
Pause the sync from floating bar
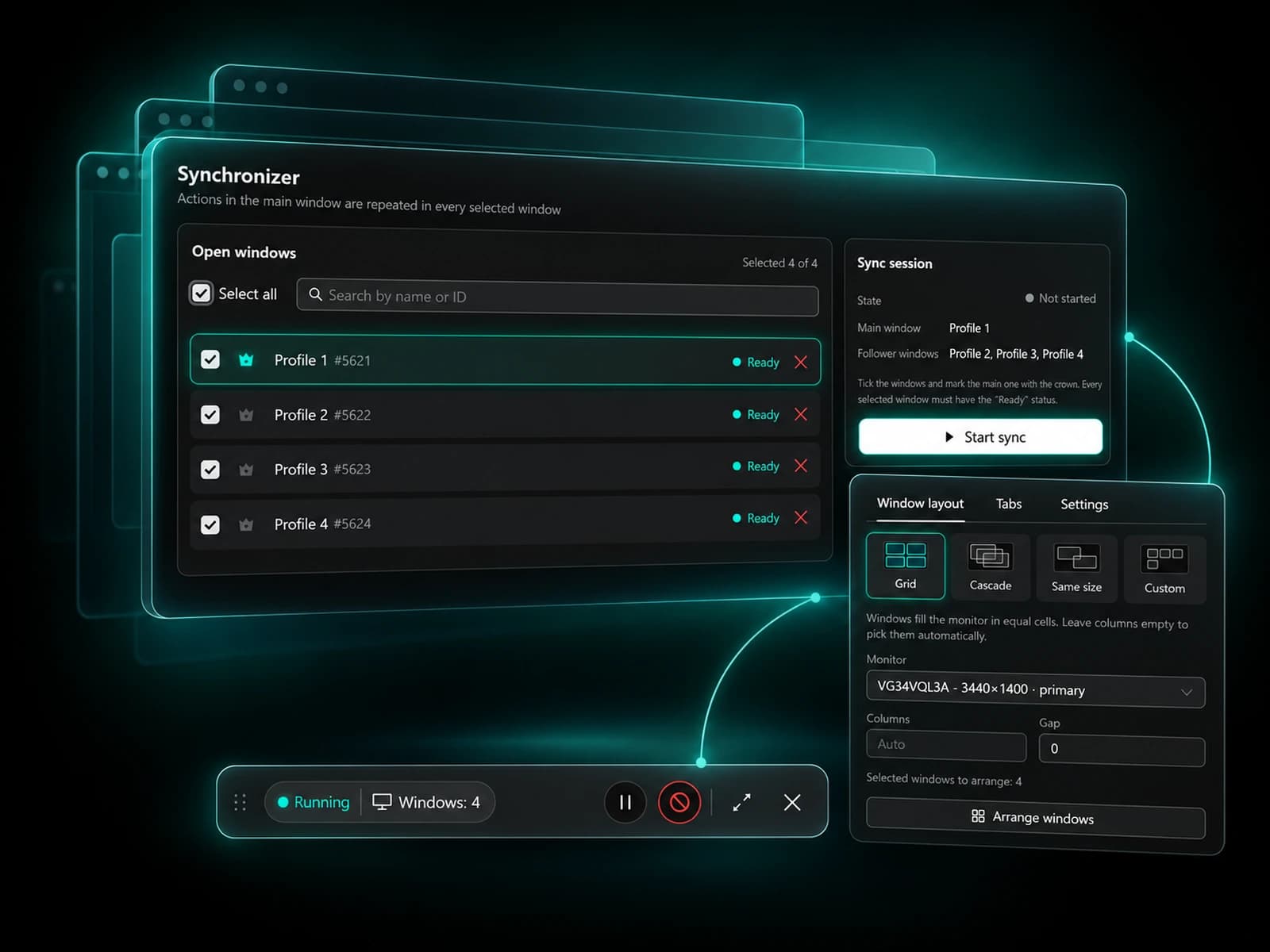[625, 802]
